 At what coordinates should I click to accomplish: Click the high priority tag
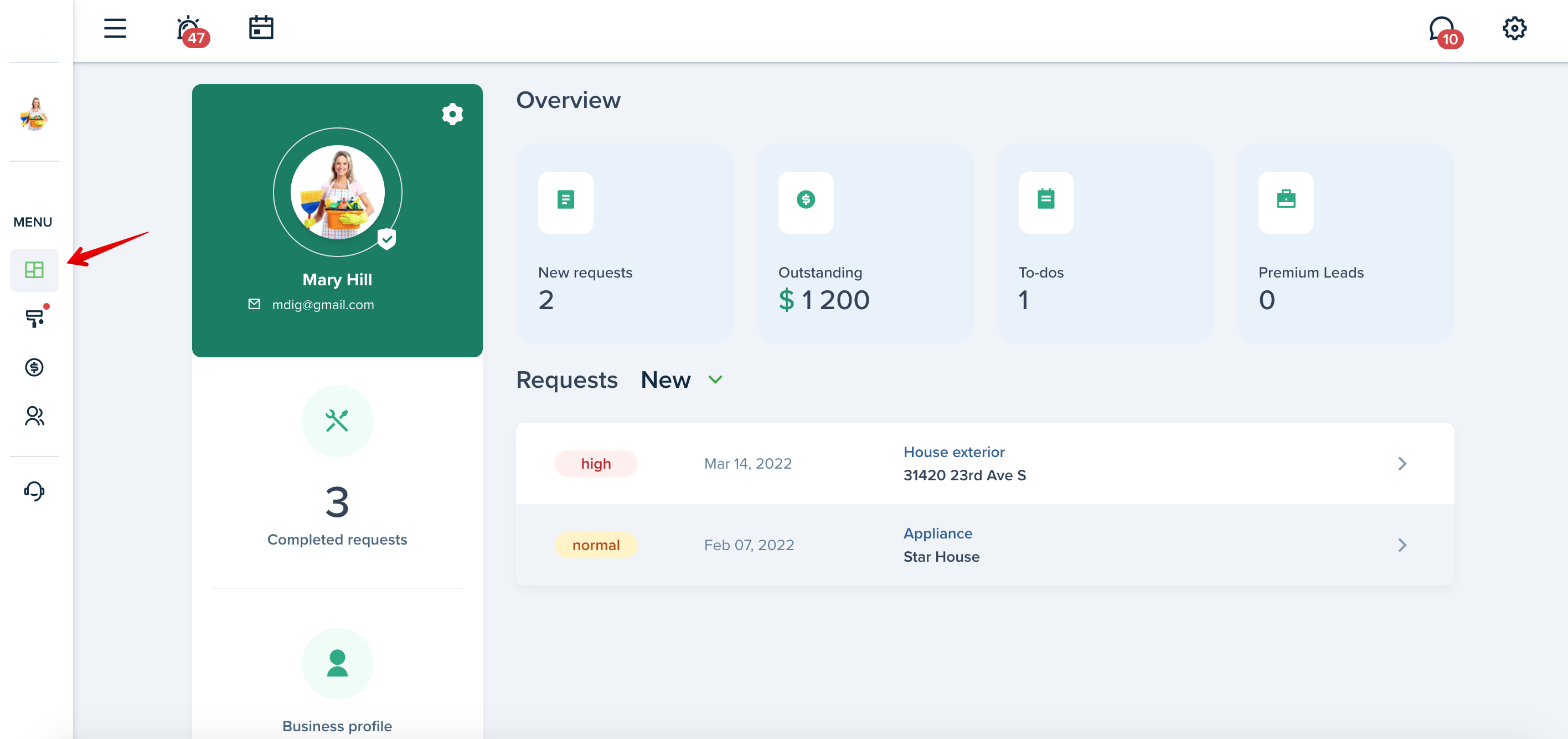(x=596, y=464)
